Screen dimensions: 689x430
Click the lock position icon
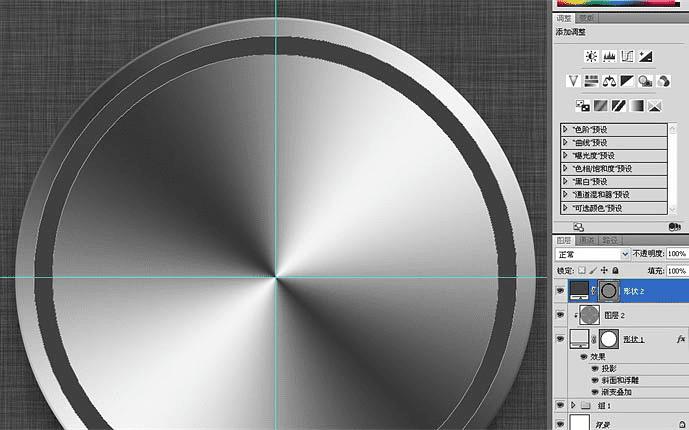coord(604,271)
